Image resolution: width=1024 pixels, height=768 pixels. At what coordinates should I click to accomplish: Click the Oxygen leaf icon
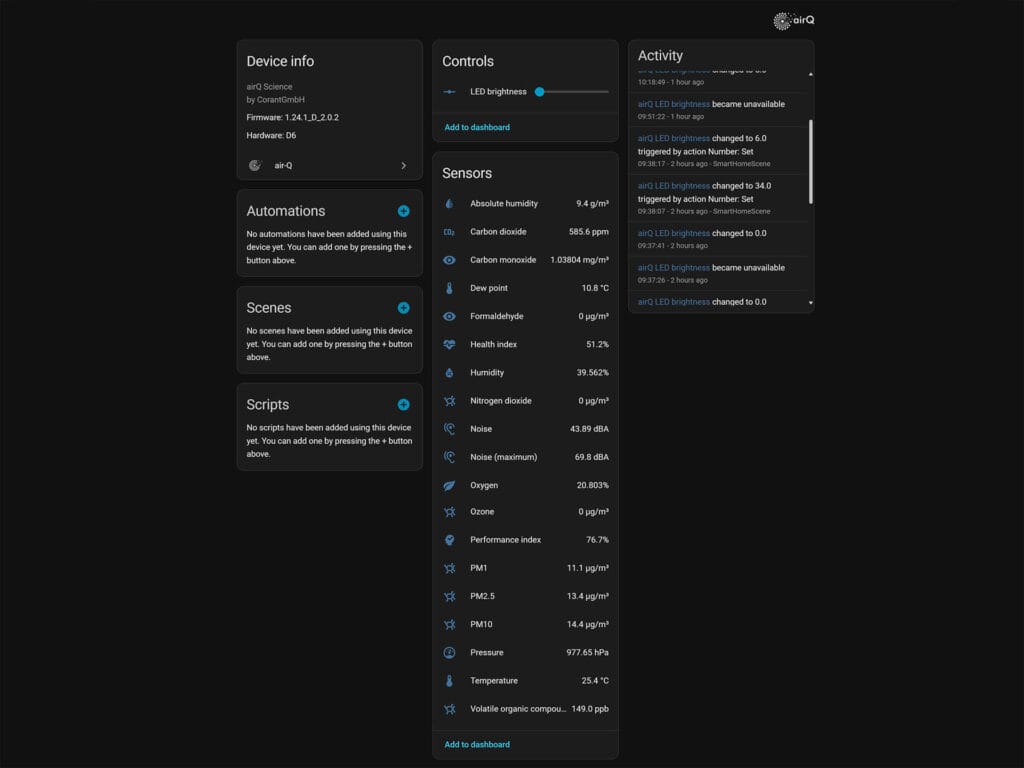click(x=449, y=486)
